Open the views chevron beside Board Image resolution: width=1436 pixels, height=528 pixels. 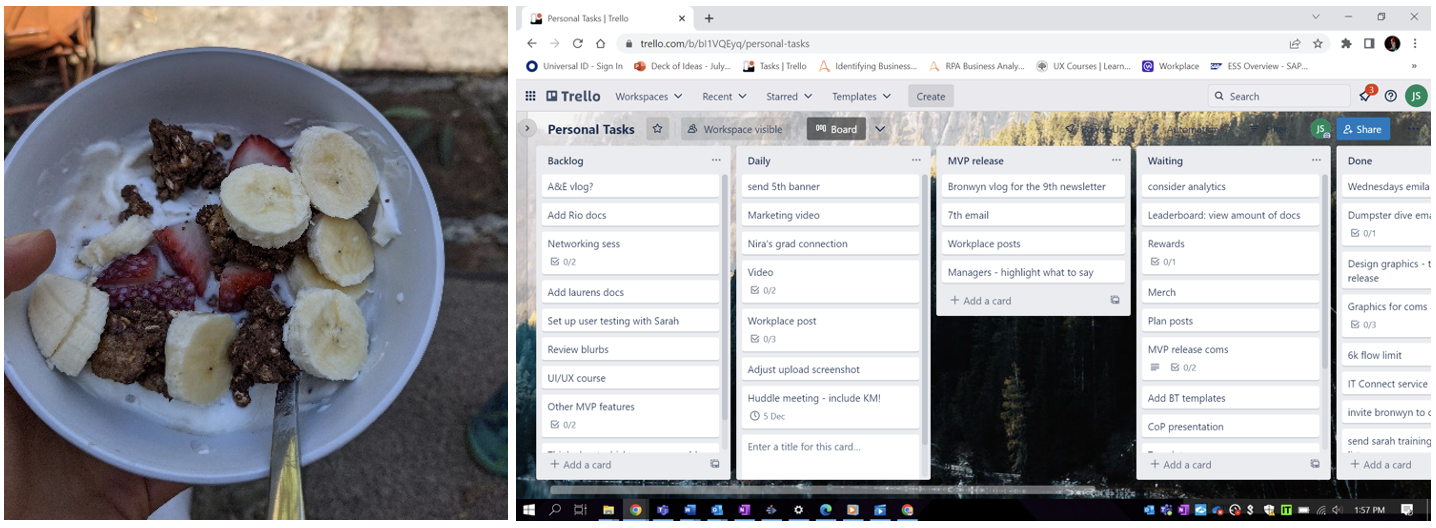click(x=880, y=129)
